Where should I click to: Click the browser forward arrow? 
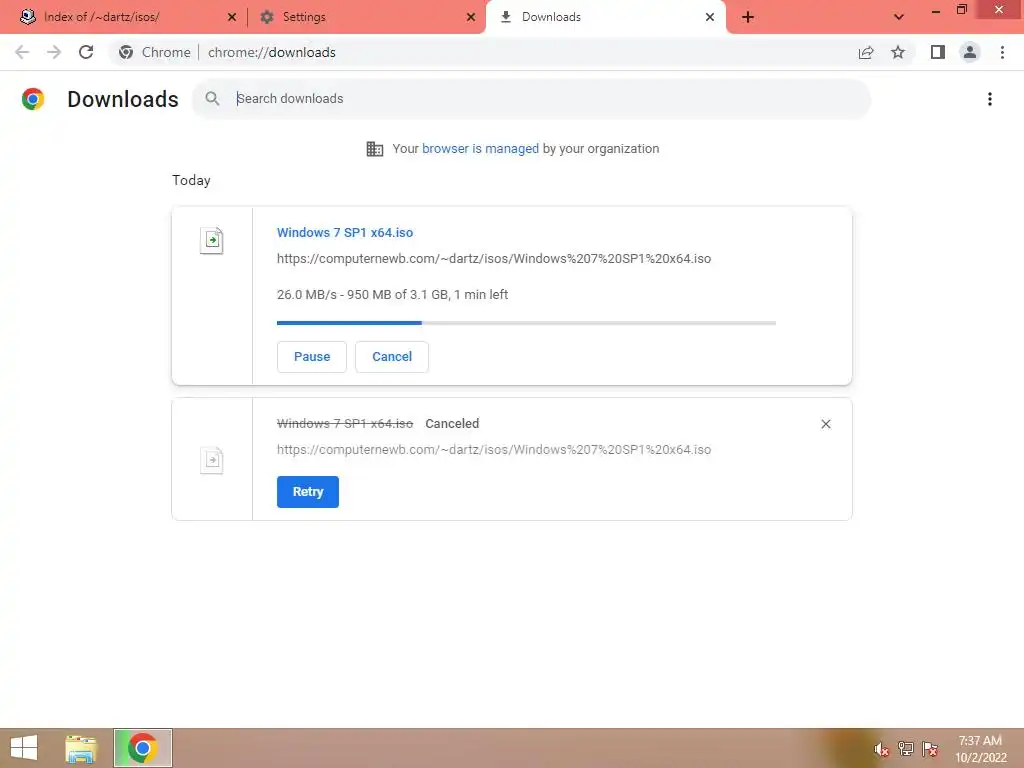pyautogui.click(x=54, y=52)
